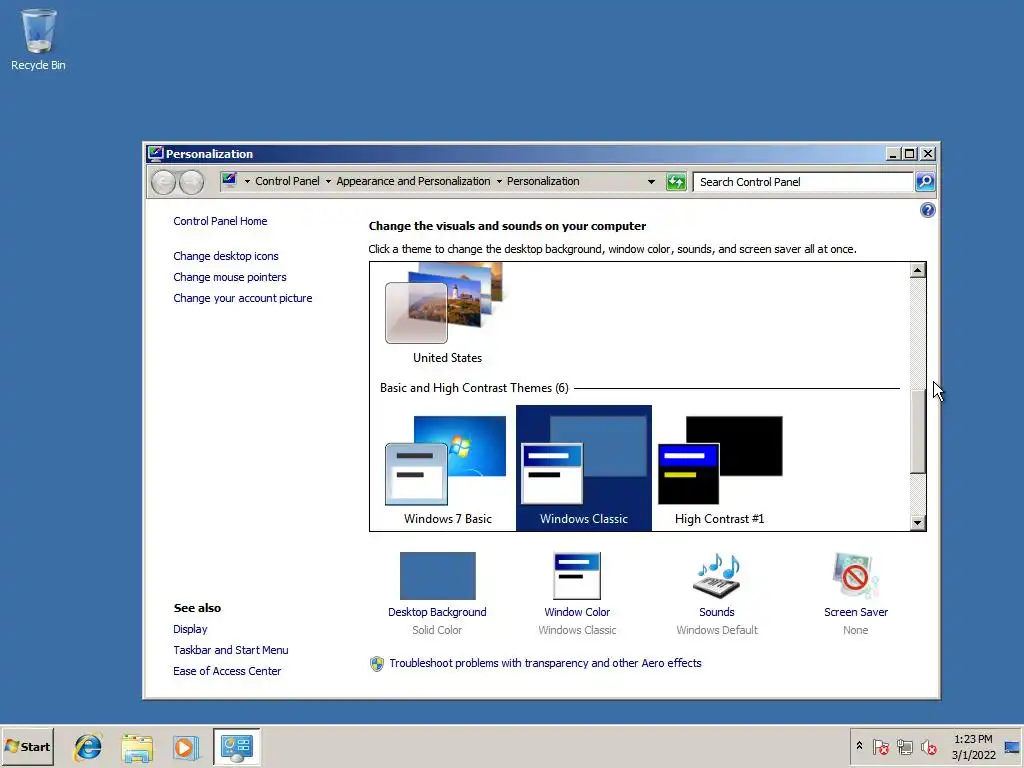Open Change mouse pointers link
The width and height of the screenshot is (1024, 768).
(230, 277)
